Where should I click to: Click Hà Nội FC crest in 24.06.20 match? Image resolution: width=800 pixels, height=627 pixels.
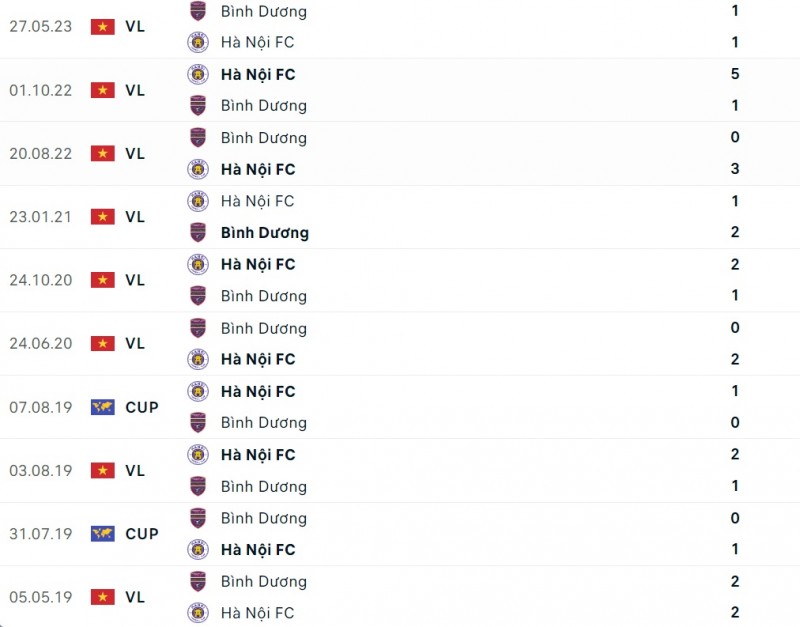[x=198, y=360]
